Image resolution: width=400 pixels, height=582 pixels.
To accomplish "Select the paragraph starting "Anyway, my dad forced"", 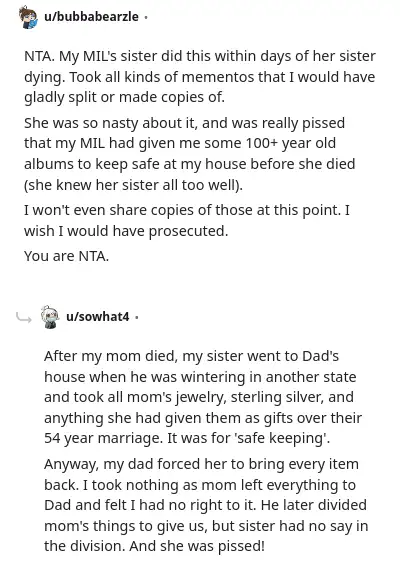I will [x=206, y=505].
